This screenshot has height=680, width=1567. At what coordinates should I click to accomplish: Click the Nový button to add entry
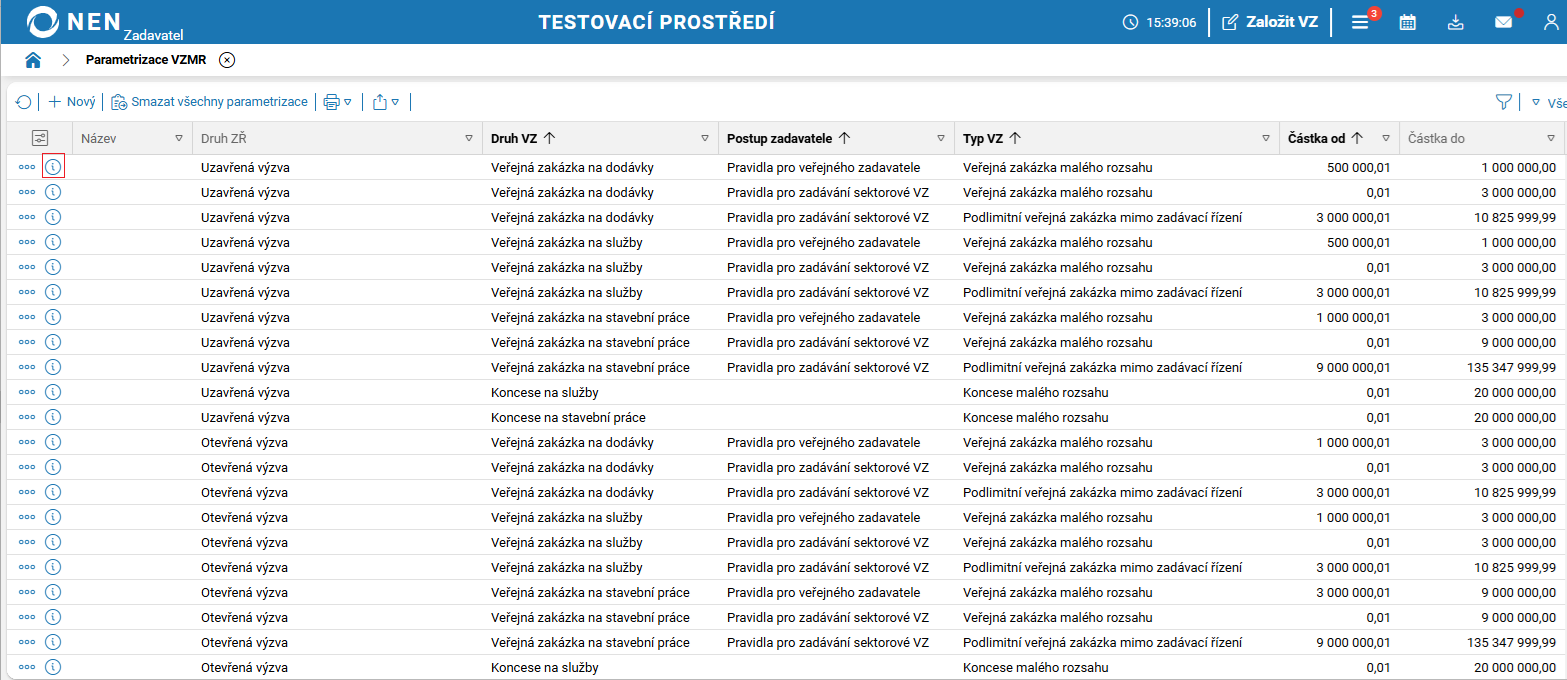[x=70, y=101]
